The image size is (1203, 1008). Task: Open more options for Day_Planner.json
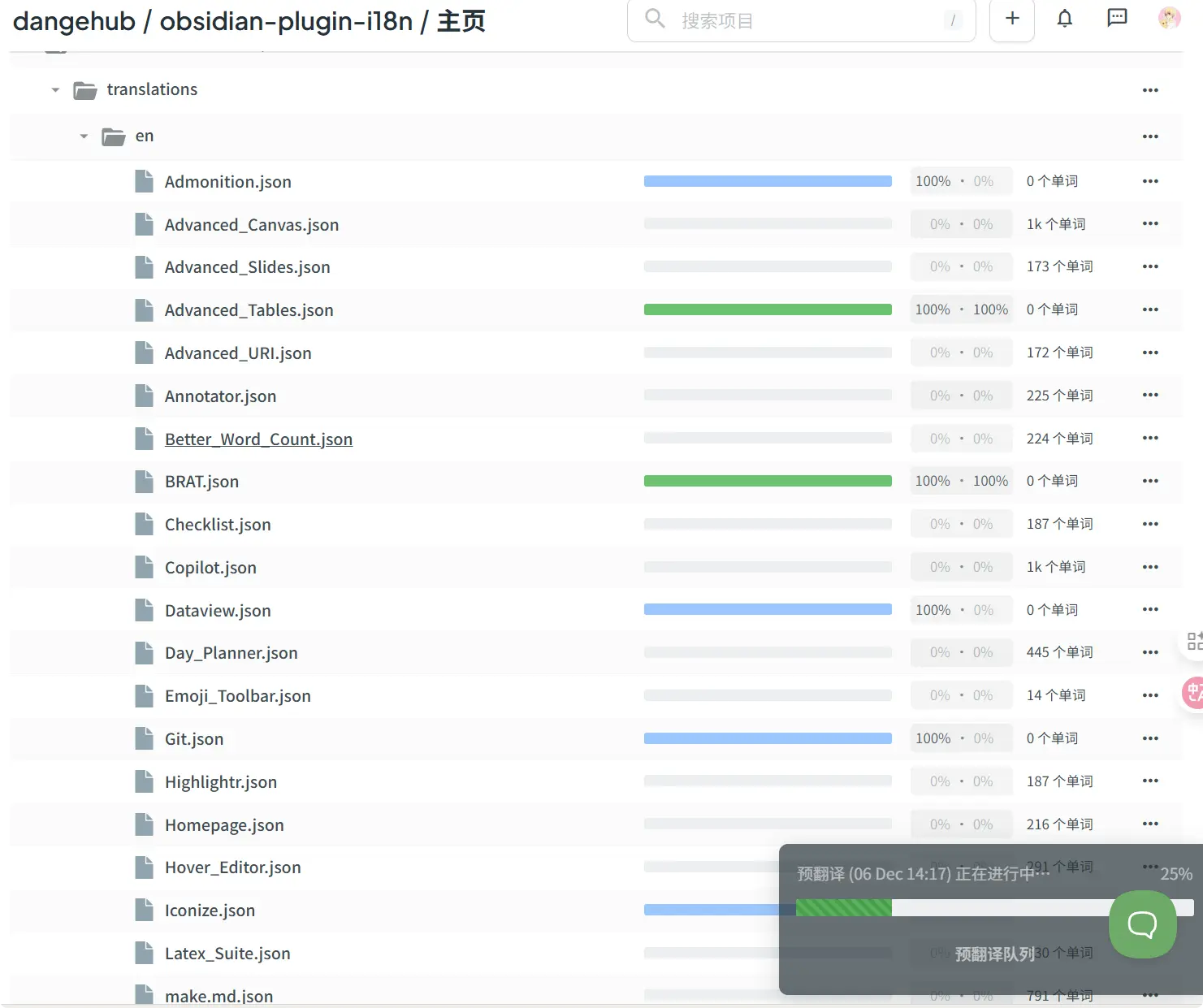pyautogui.click(x=1150, y=652)
